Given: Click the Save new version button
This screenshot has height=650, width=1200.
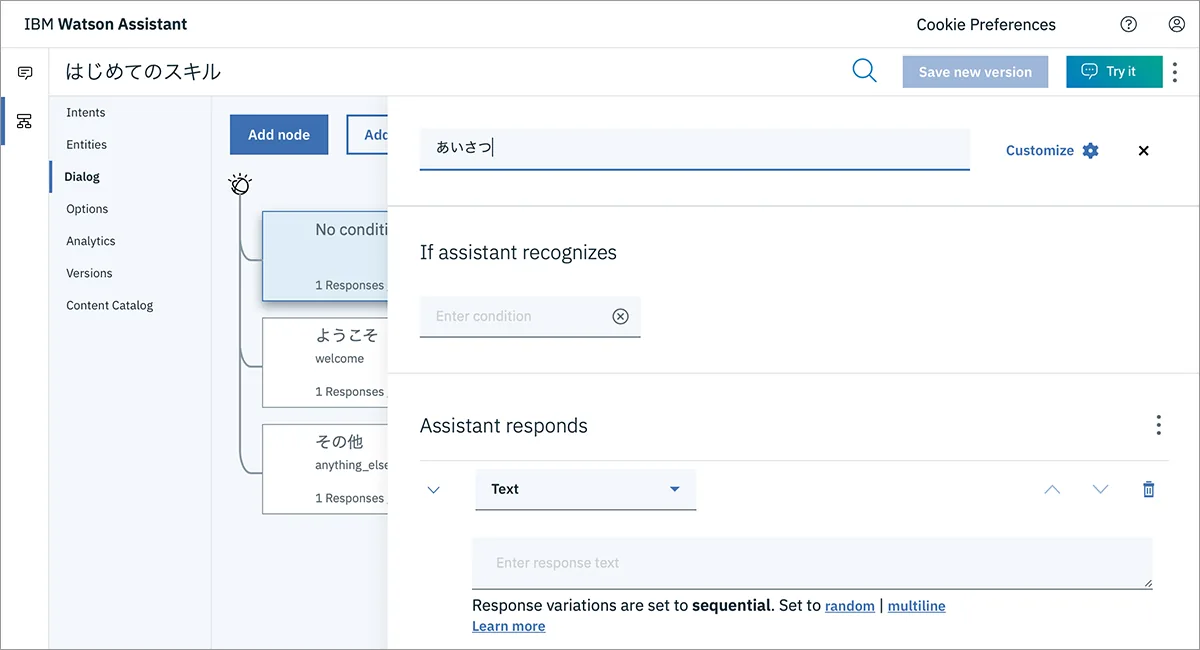Looking at the screenshot, I should (x=975, y=72).
